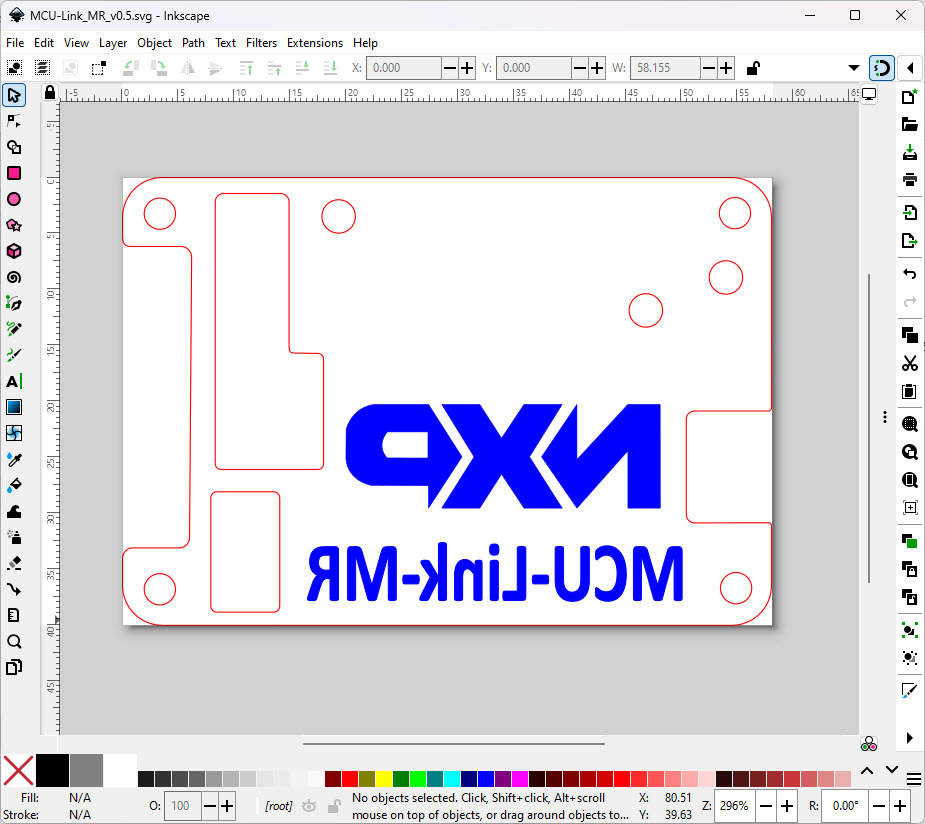Toggle snapping on or off
Screen dimensions: 925x824
click(881, 68)
